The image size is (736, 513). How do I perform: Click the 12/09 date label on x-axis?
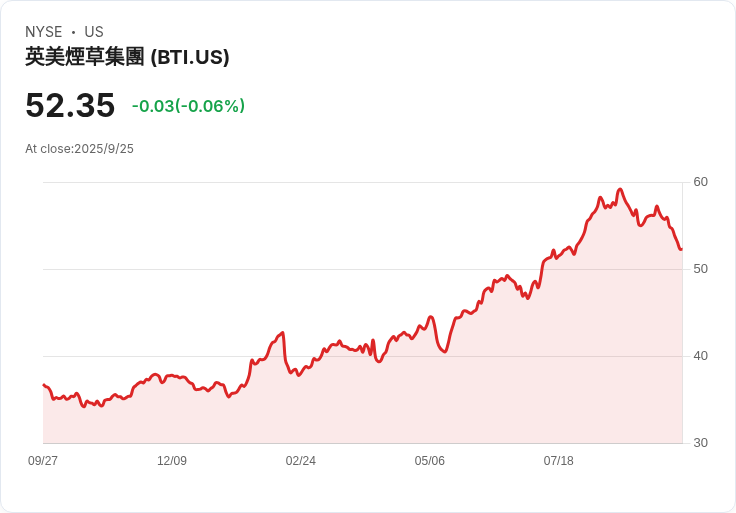[172, 461]
